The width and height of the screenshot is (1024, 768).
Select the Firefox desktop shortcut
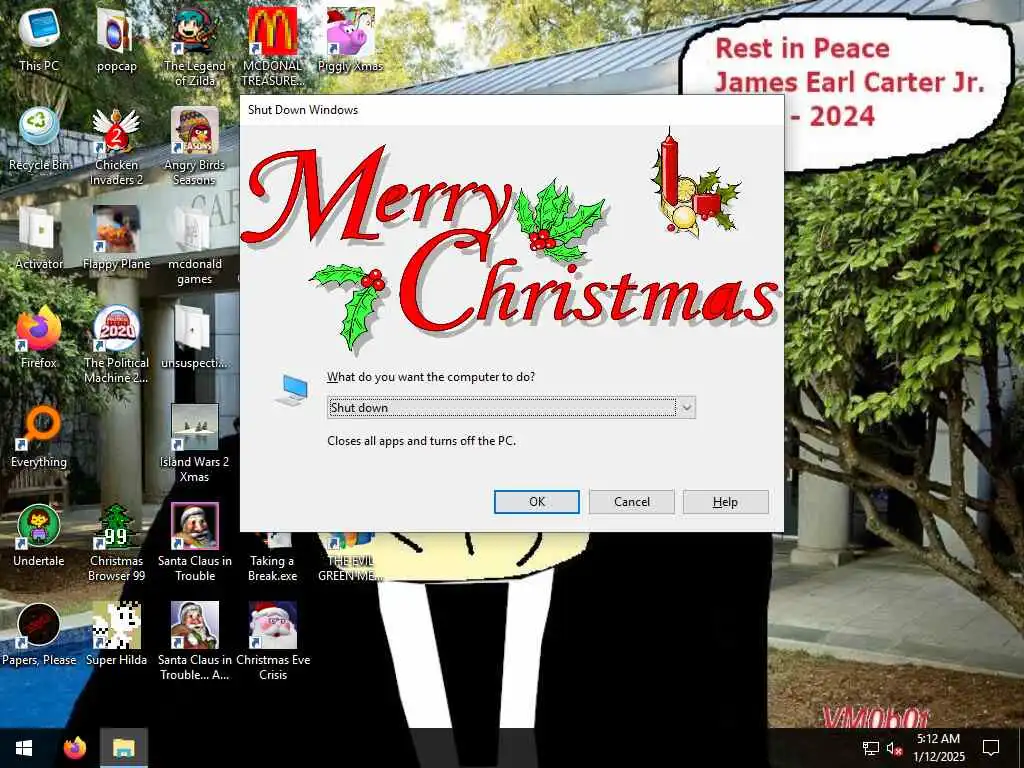pos(39,337)
